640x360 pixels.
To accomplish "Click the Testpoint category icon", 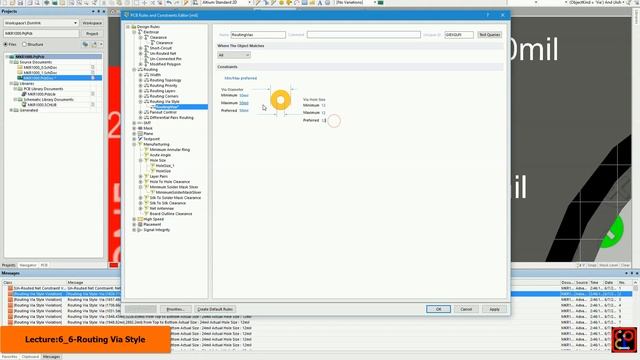I will click(140, 139).
